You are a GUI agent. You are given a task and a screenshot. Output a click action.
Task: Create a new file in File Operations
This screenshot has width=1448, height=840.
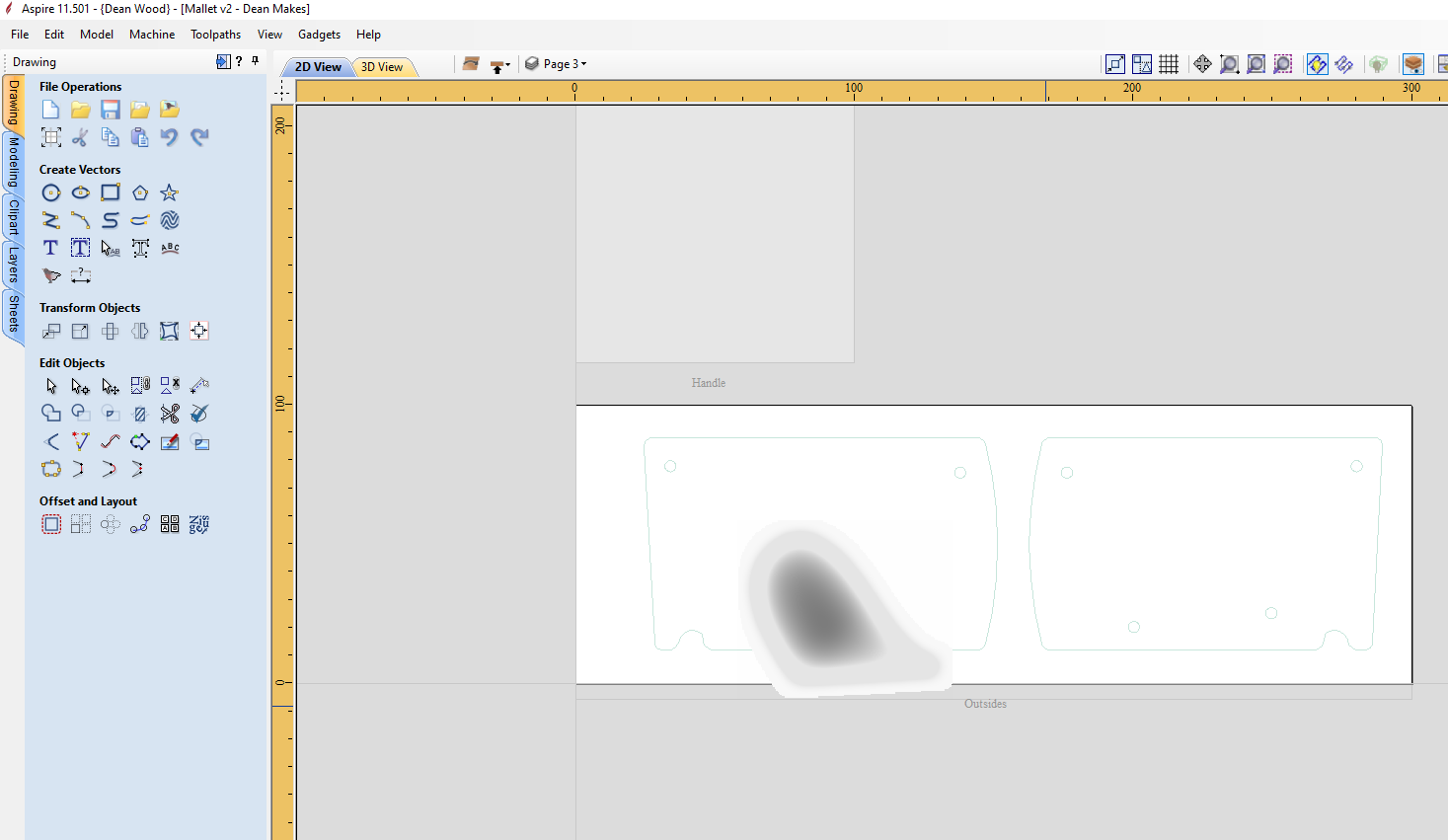[50, 110]
